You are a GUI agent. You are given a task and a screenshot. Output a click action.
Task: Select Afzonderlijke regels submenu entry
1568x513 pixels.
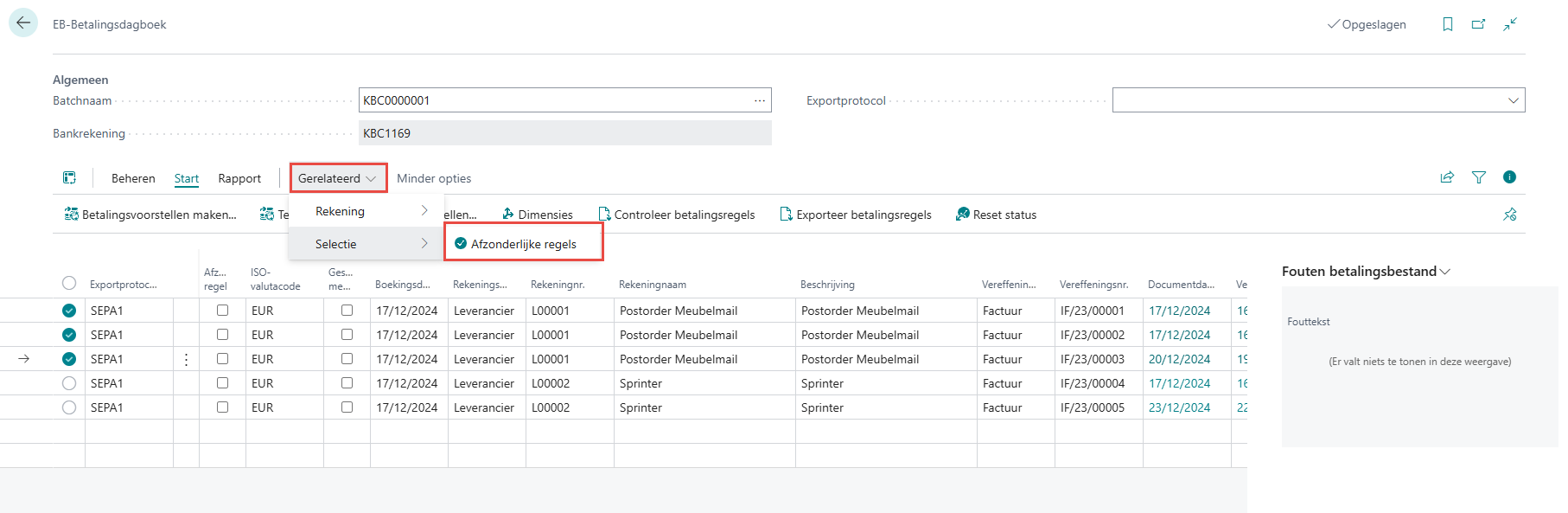coord(523,244)
